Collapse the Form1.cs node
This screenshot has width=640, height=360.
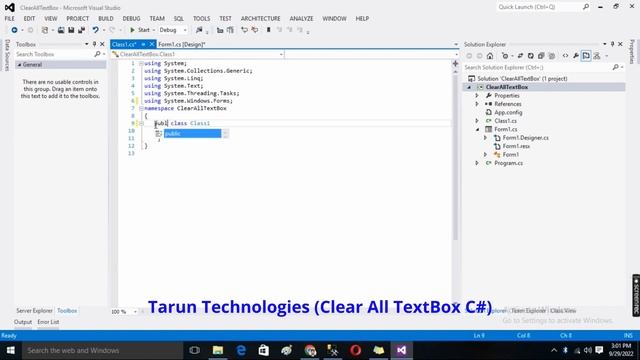[x=478, y=129]
